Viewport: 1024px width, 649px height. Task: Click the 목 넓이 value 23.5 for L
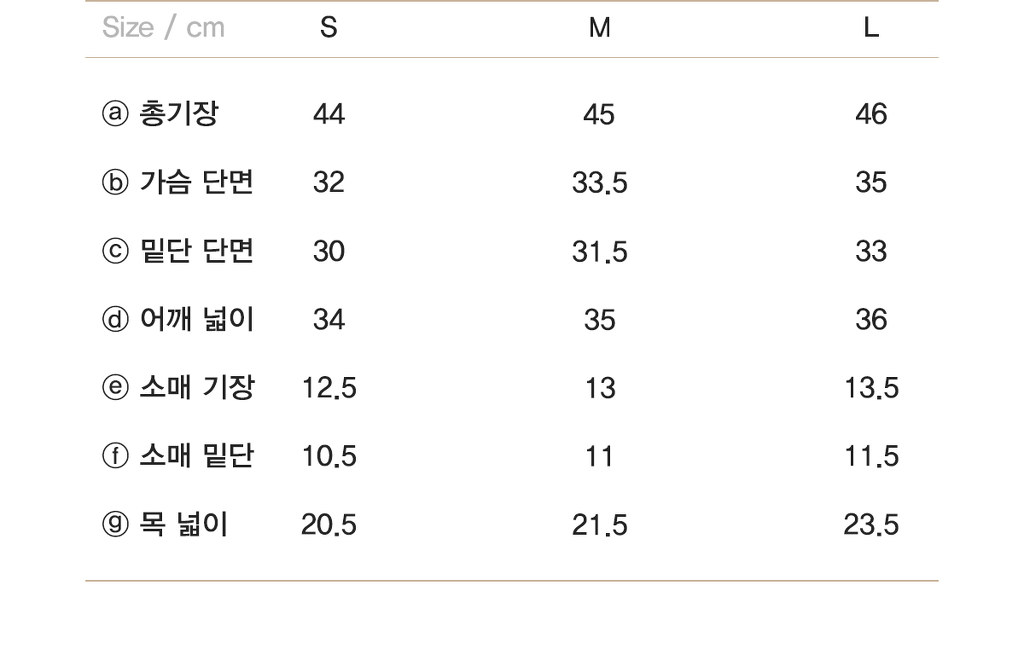(x=871, y=525)
